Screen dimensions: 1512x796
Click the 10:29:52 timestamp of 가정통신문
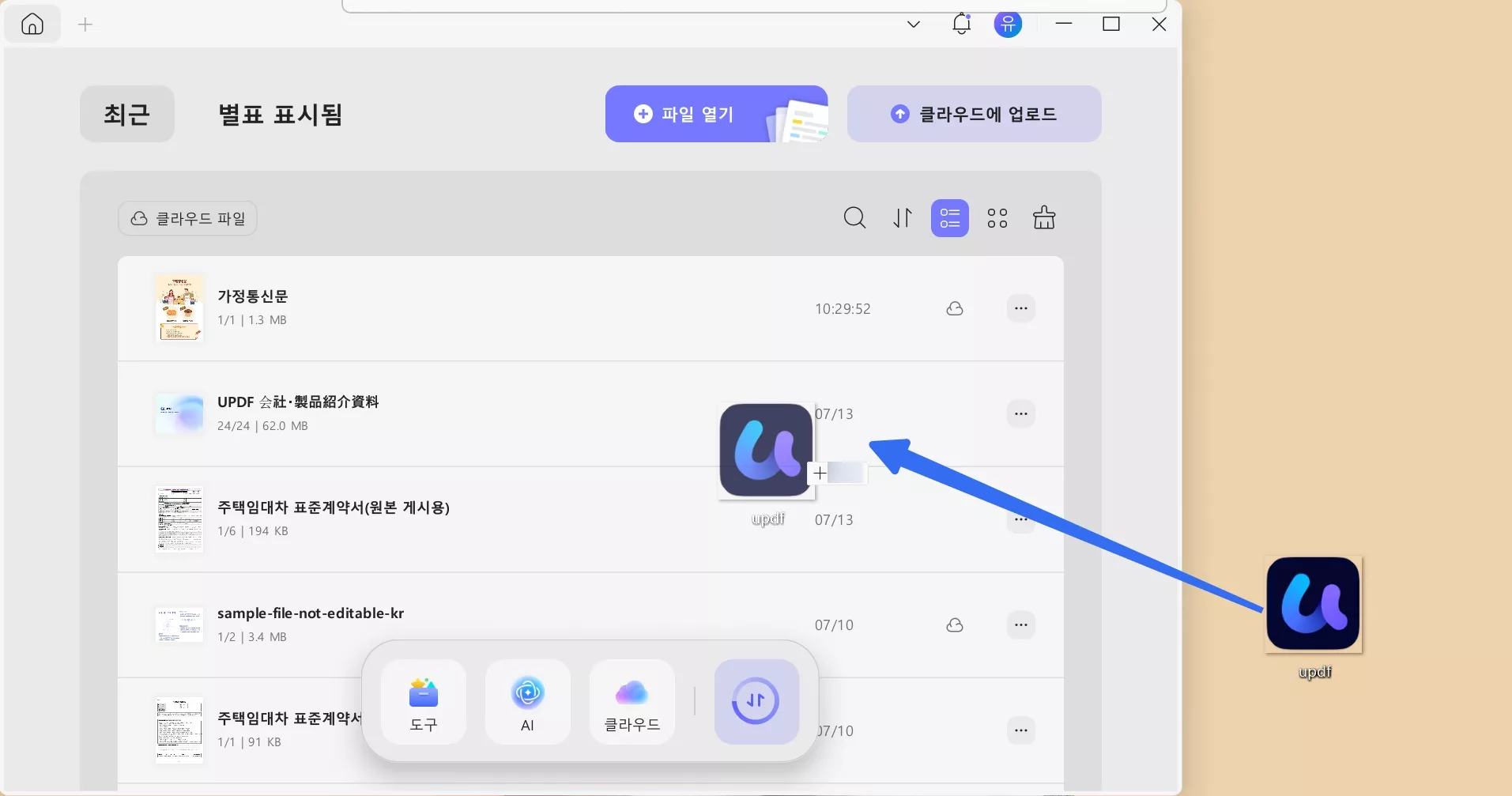click(x=843, y=309)
